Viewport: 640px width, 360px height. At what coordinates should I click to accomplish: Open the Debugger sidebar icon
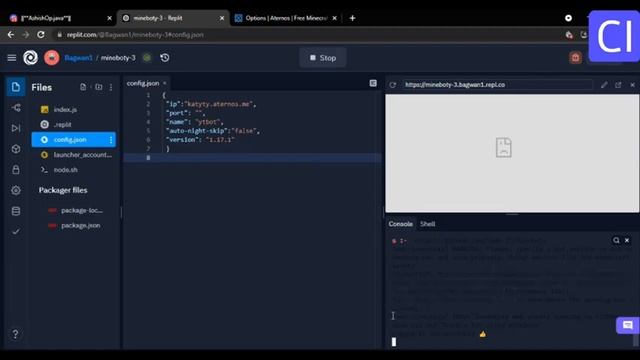(x=16, y=128)
